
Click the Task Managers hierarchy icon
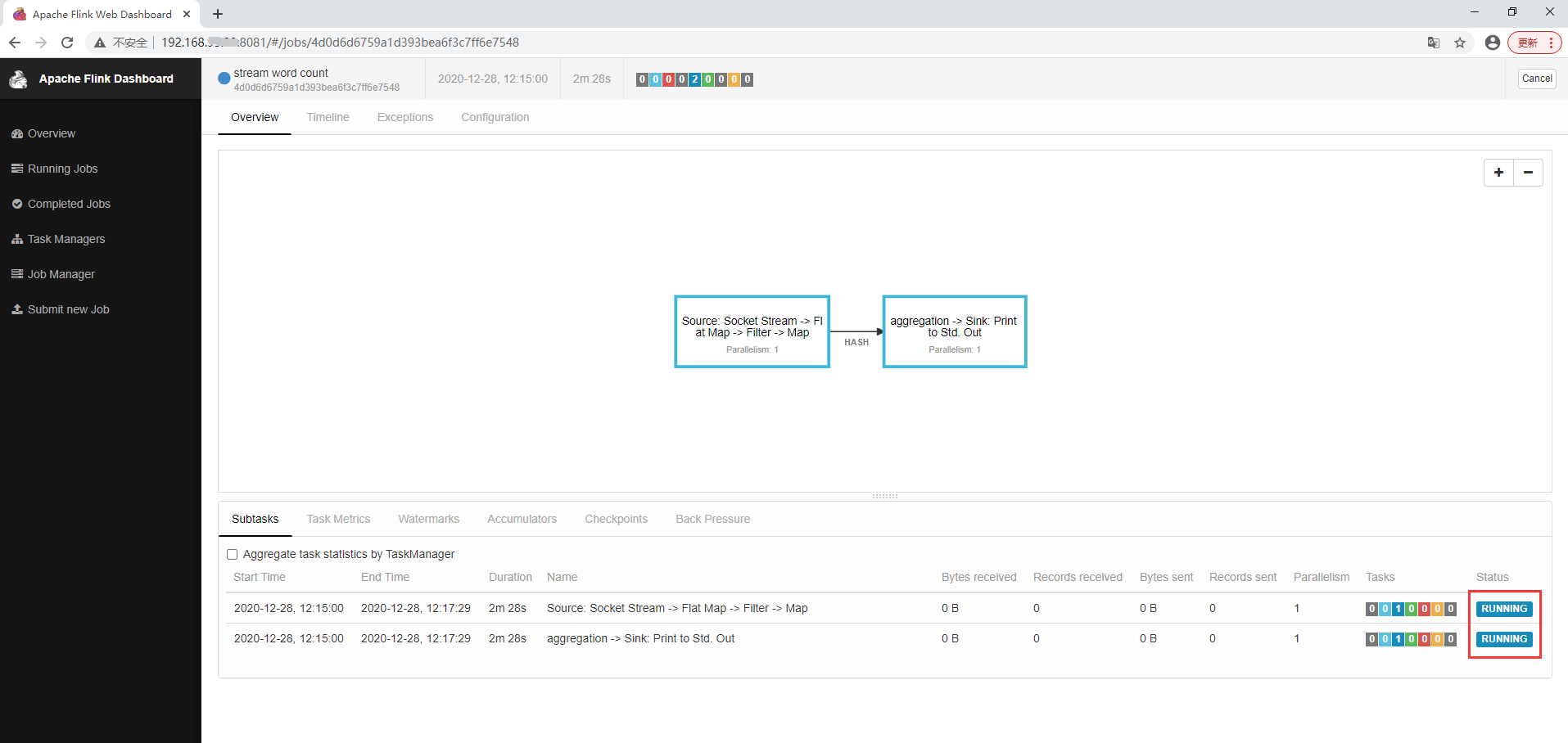click(16, 239)
